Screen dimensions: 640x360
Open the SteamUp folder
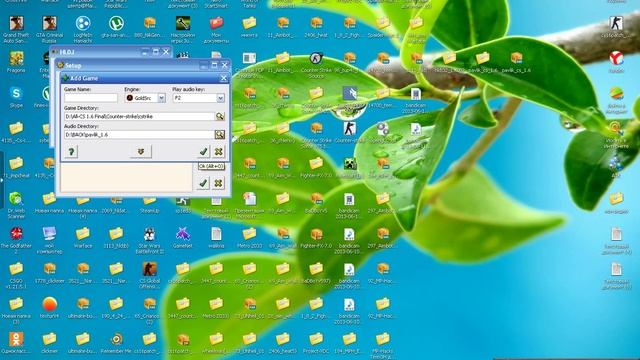[149, 201]
